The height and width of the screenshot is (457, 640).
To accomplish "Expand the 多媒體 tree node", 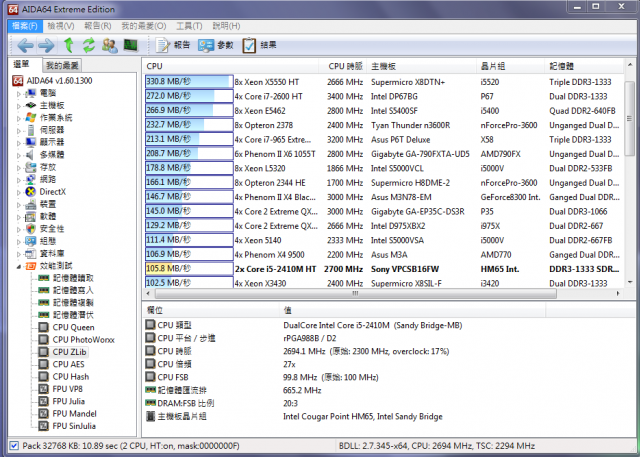I will (19, 155).
